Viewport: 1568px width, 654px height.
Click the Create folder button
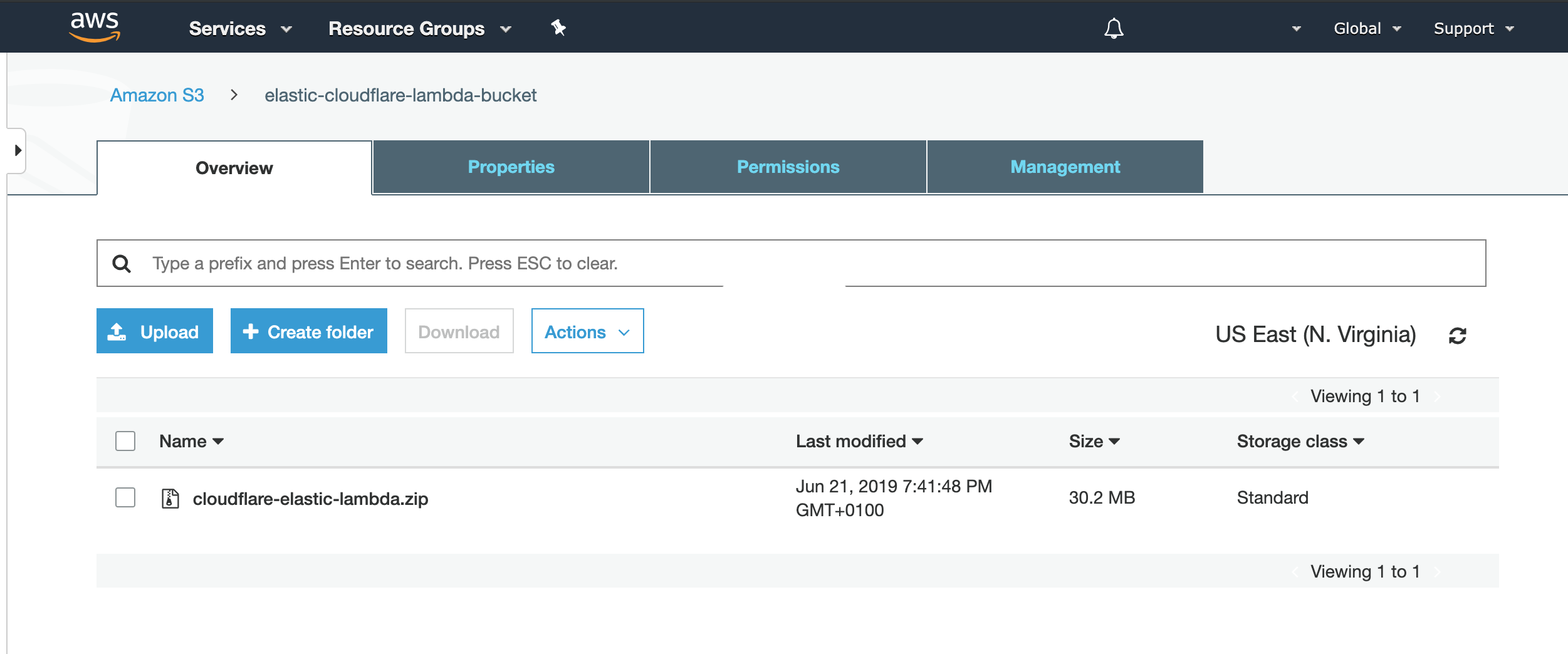(308, 331)
